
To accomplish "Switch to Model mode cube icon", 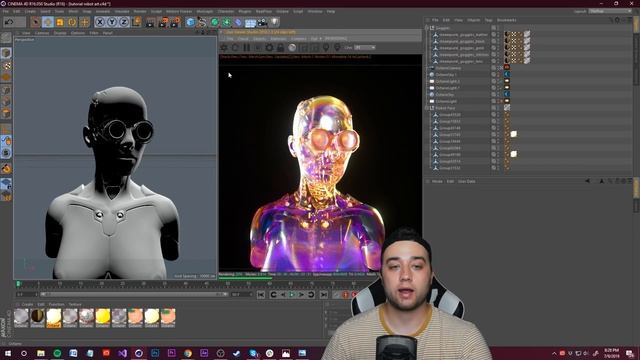I will coord(6,53).
